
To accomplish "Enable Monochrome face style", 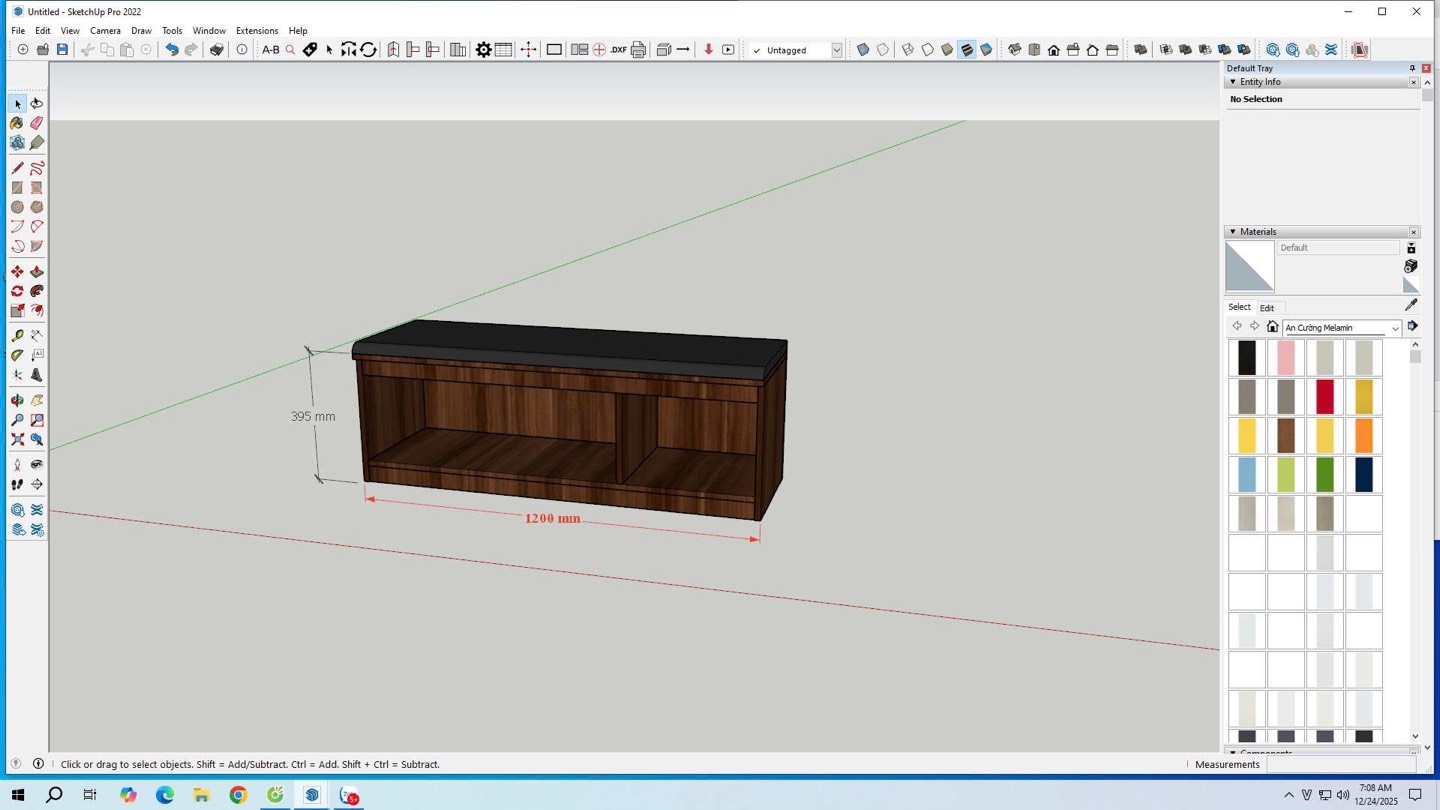I will 986,50.
